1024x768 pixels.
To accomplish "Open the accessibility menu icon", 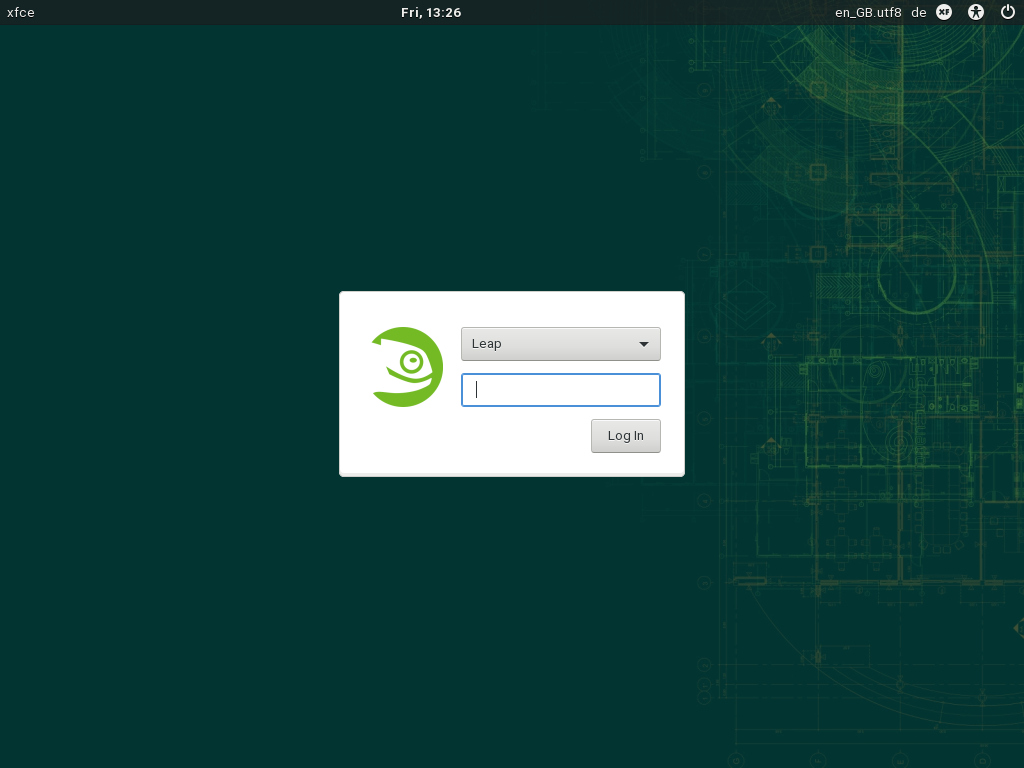I will tap(977, 12).
